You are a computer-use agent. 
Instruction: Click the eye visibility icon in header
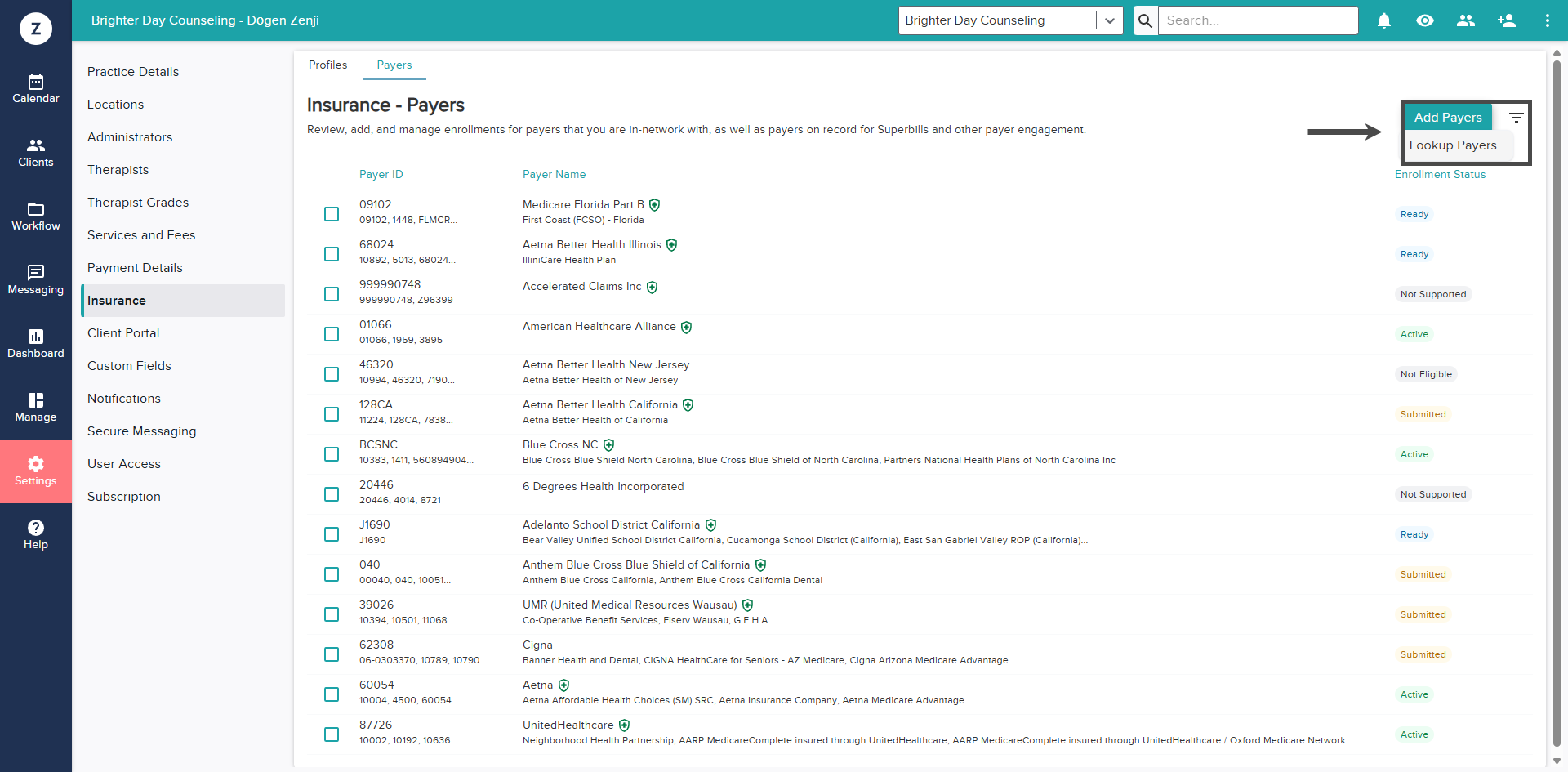(1425, 20)
